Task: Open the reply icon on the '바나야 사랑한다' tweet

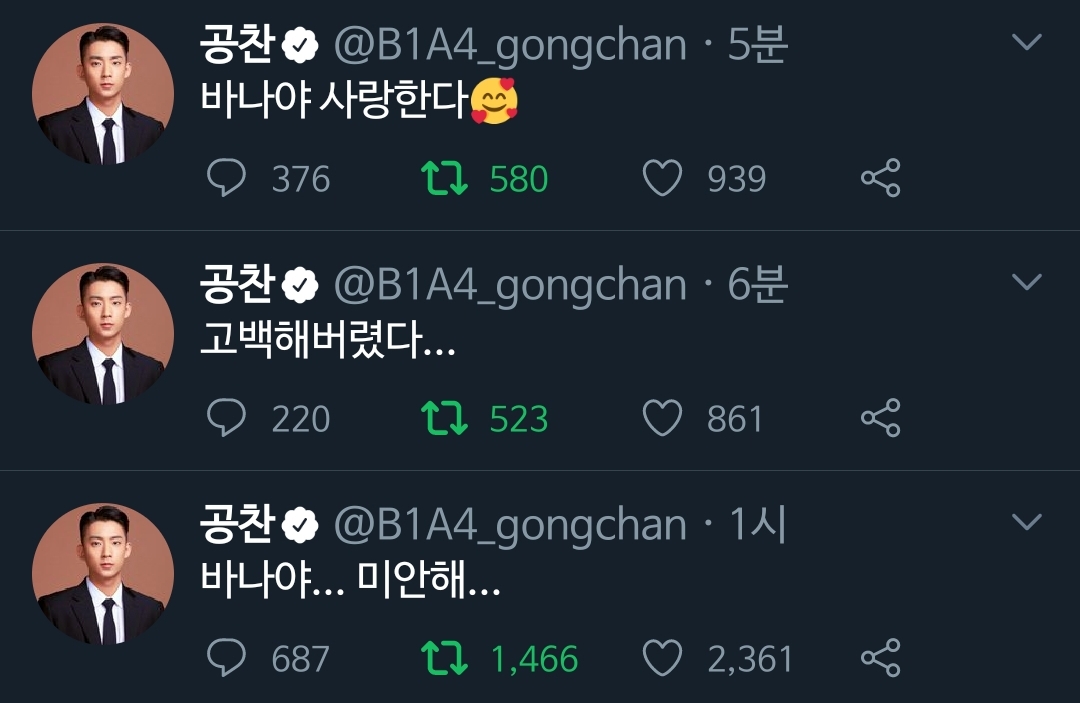Action: coord(230,178)
